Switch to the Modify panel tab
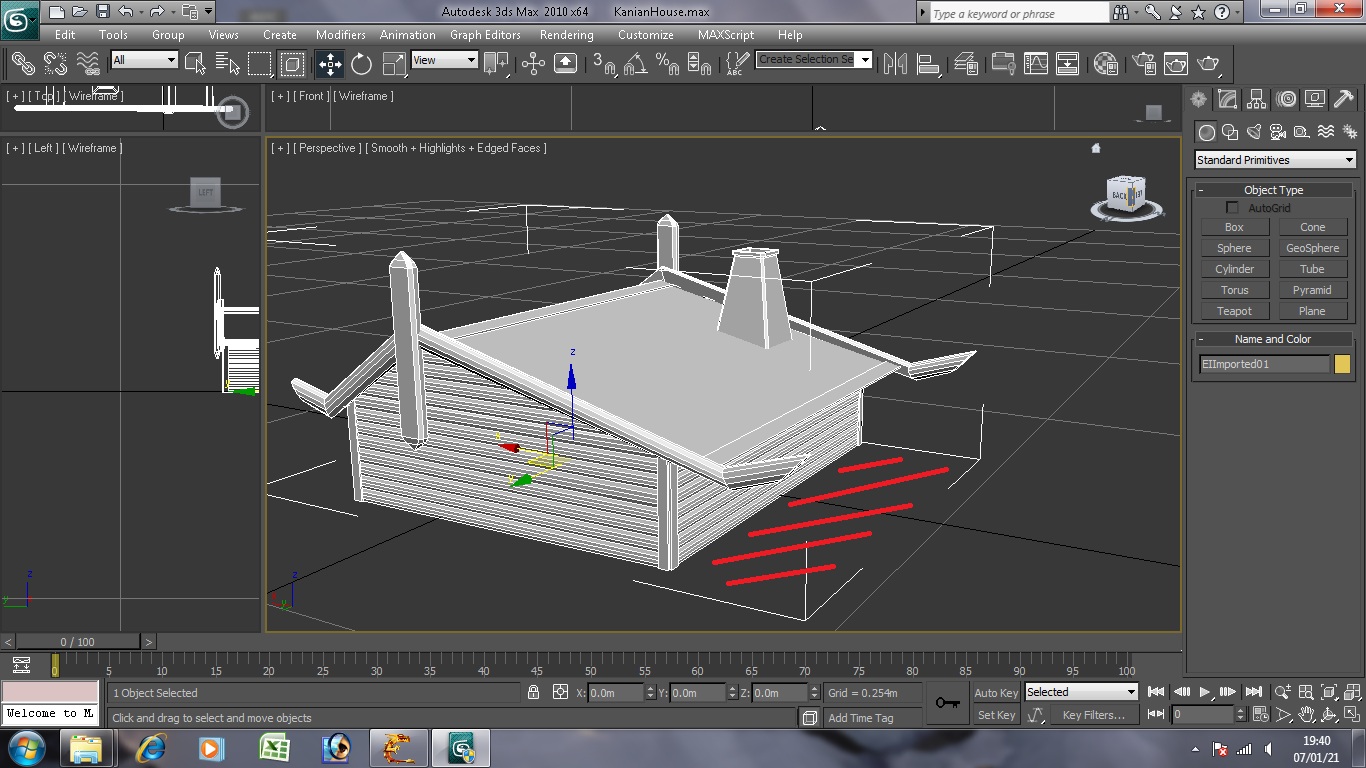Image resolution: width=1366 pixels, height=768 pixels. pos(1228,99)
